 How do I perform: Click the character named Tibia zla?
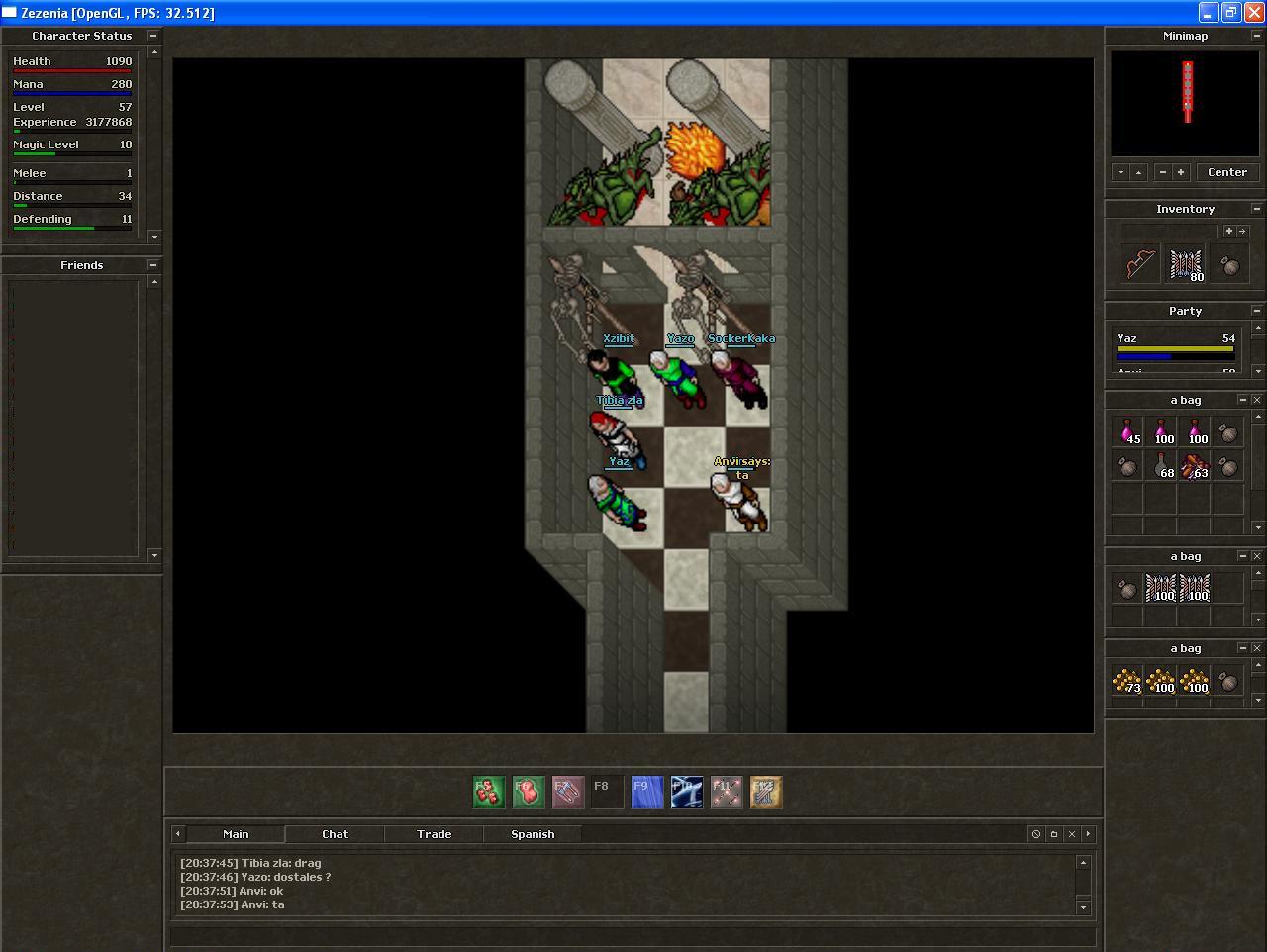point(618,438)
